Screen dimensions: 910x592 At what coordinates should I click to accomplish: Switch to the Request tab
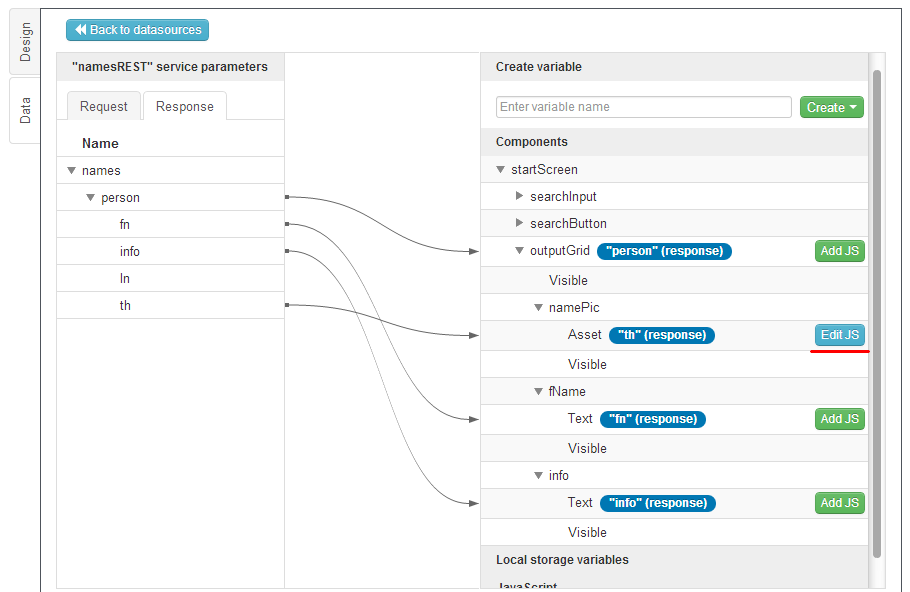pos(104,106)
